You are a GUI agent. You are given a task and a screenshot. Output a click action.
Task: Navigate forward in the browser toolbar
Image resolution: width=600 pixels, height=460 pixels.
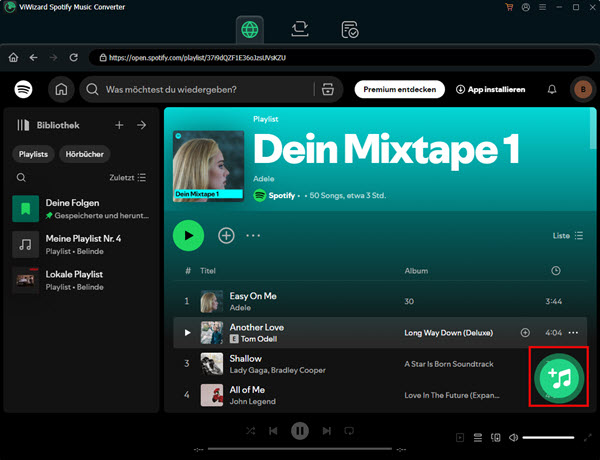[x=54, y=57]
